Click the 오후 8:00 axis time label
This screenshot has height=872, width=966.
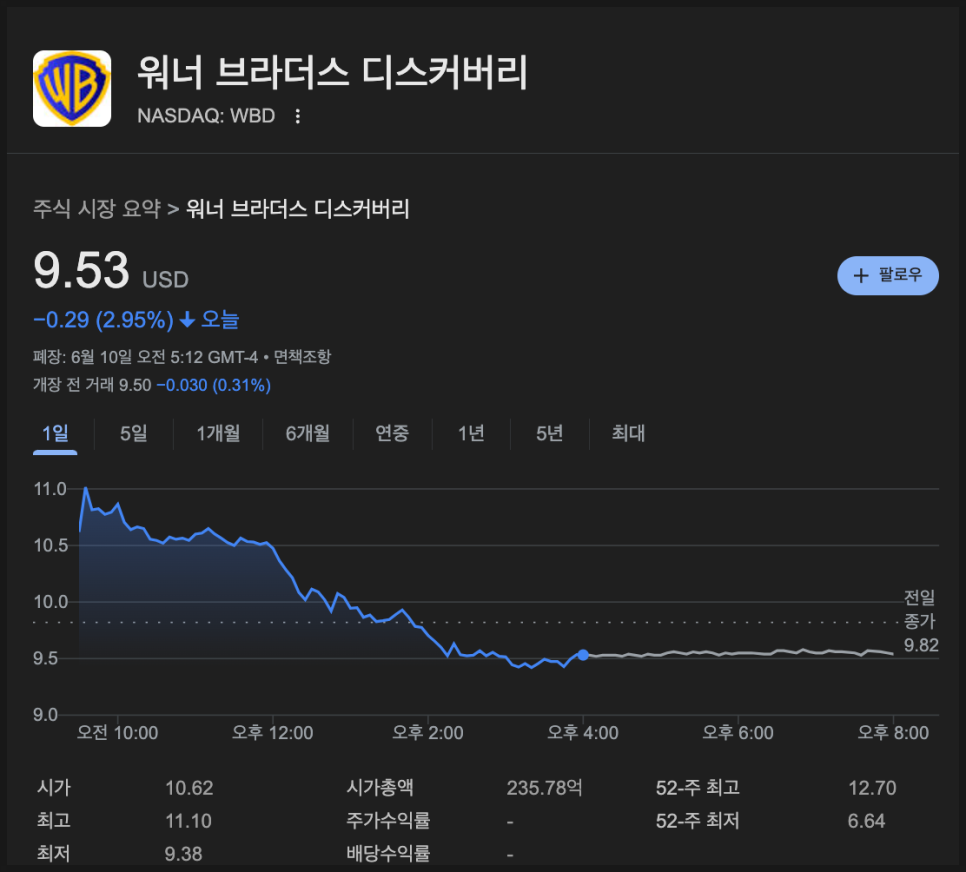pyautogui.click(x=893, y=733)
